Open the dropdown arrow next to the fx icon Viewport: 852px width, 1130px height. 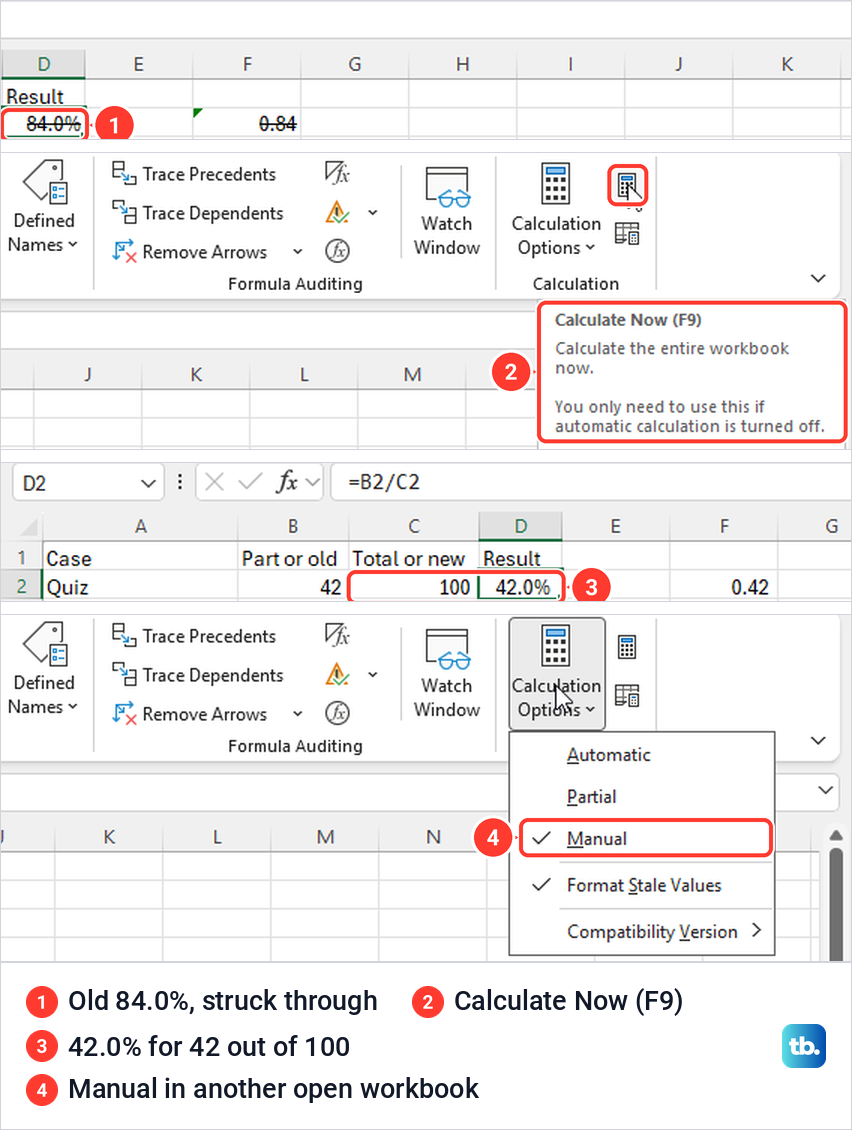(313, 481)
